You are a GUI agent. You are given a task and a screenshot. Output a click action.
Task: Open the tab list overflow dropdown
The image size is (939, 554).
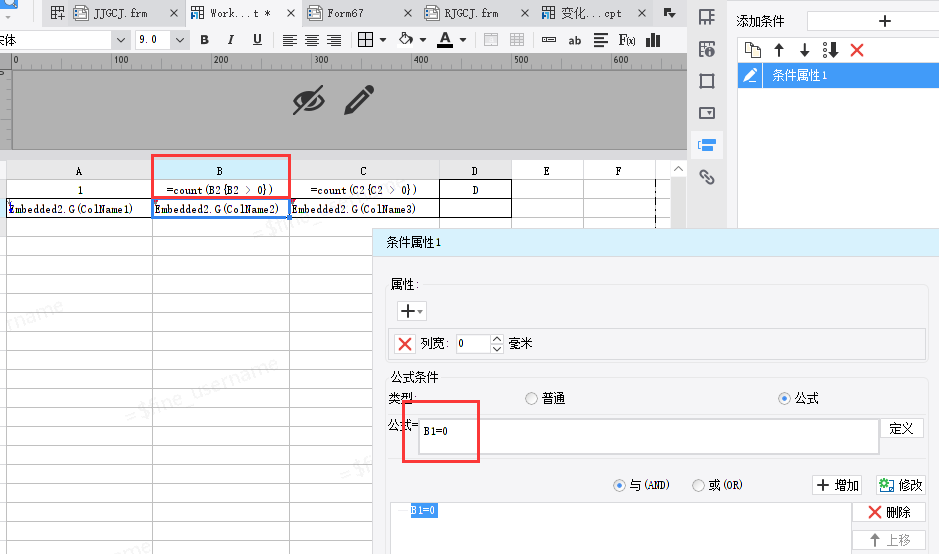pos(670,13)
